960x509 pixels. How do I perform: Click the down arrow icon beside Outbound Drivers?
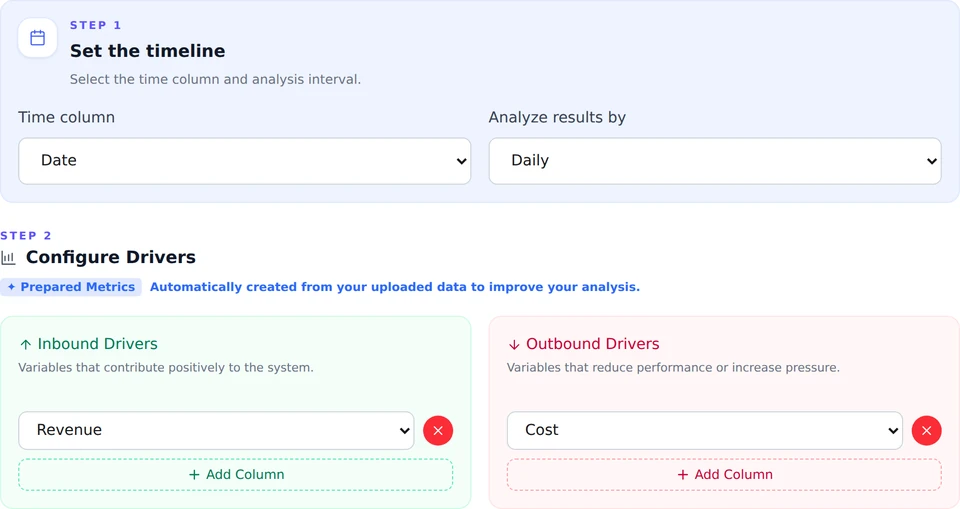click(514, 345)
